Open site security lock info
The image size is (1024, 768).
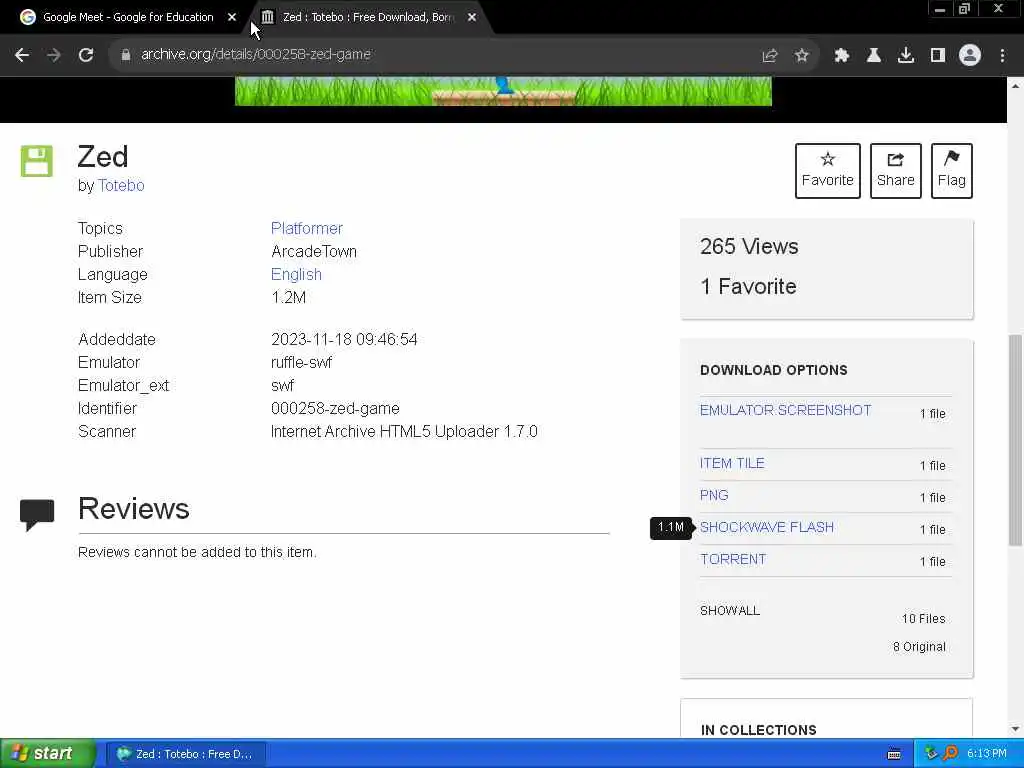point(126,55)
